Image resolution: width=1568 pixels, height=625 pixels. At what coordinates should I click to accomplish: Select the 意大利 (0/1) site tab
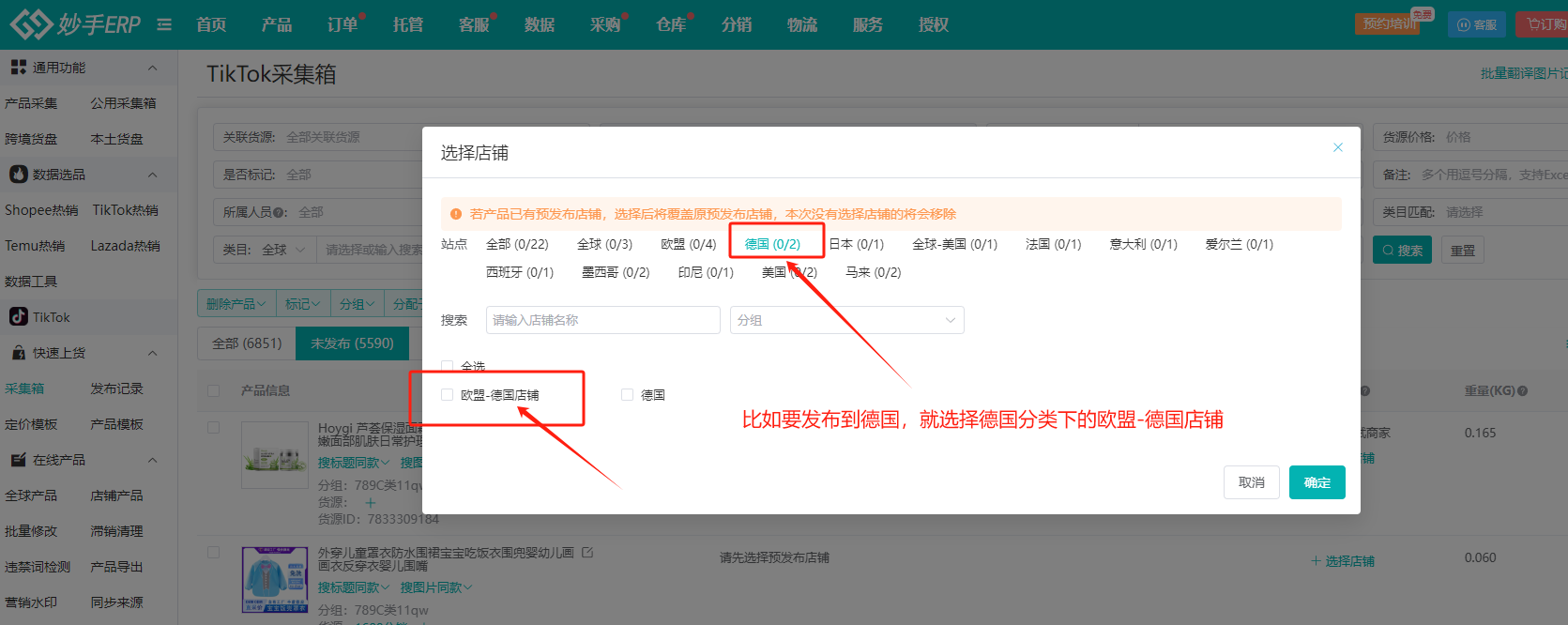tap(1143, 244)
